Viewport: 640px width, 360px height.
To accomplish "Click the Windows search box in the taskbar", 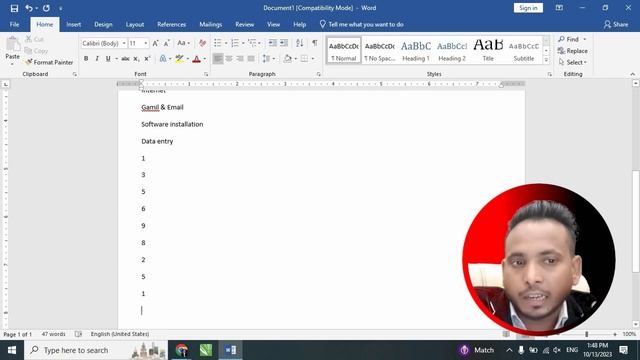I will click(96, 350).
